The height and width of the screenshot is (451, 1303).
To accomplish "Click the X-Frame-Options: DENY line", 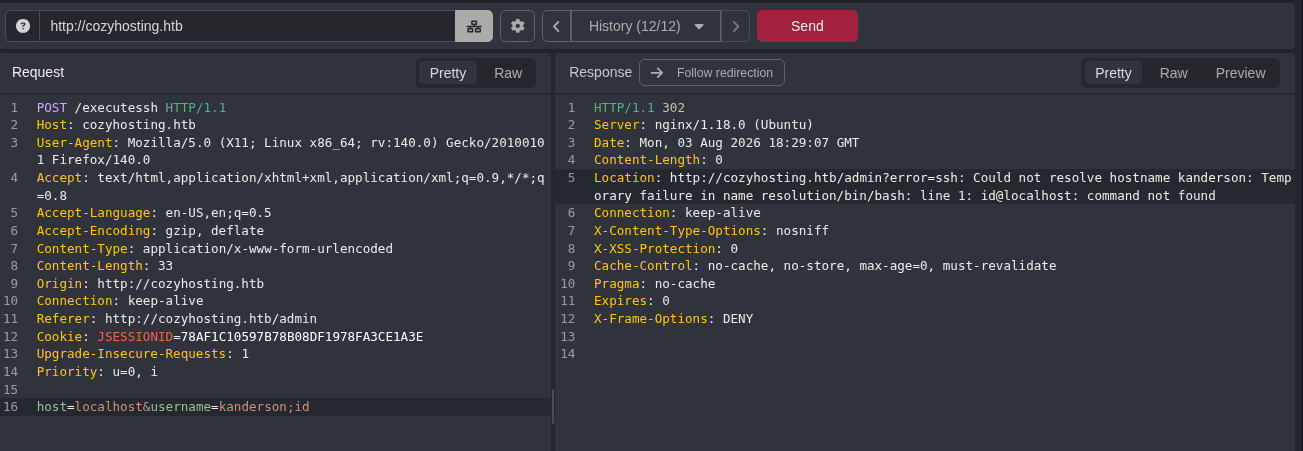I will point(673,319).
